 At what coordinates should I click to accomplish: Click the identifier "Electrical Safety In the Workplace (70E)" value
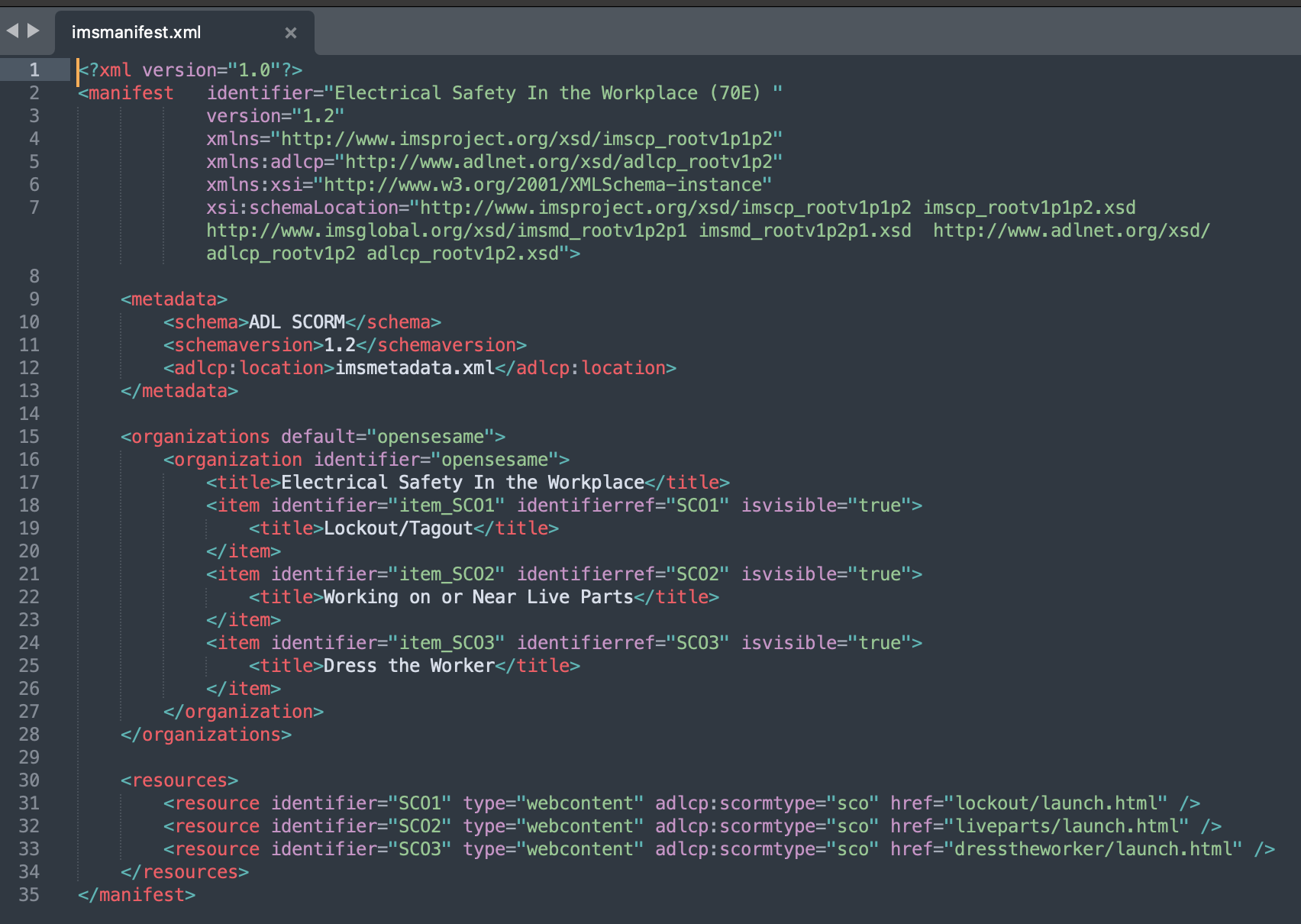554,93
